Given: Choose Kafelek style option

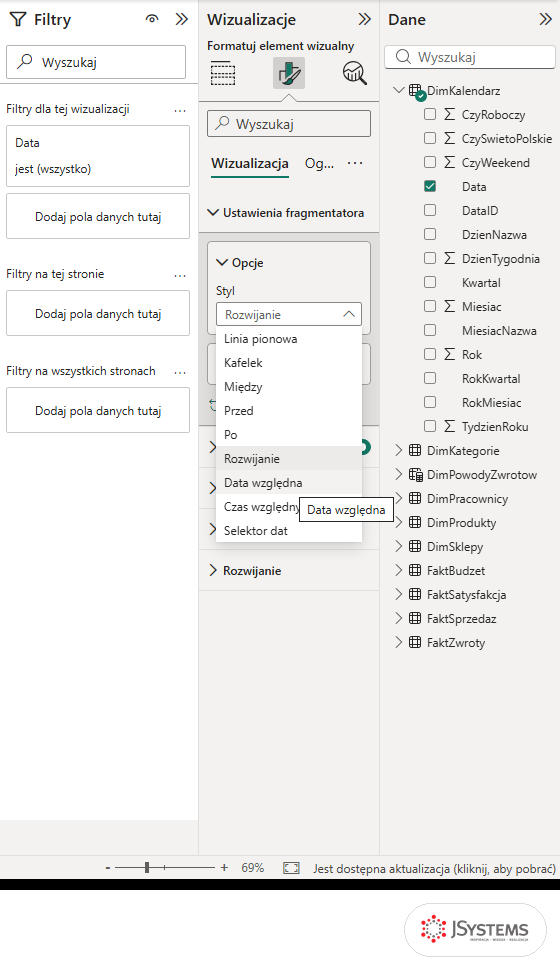Looking at the screenshot, I should [x=289, y=363].
